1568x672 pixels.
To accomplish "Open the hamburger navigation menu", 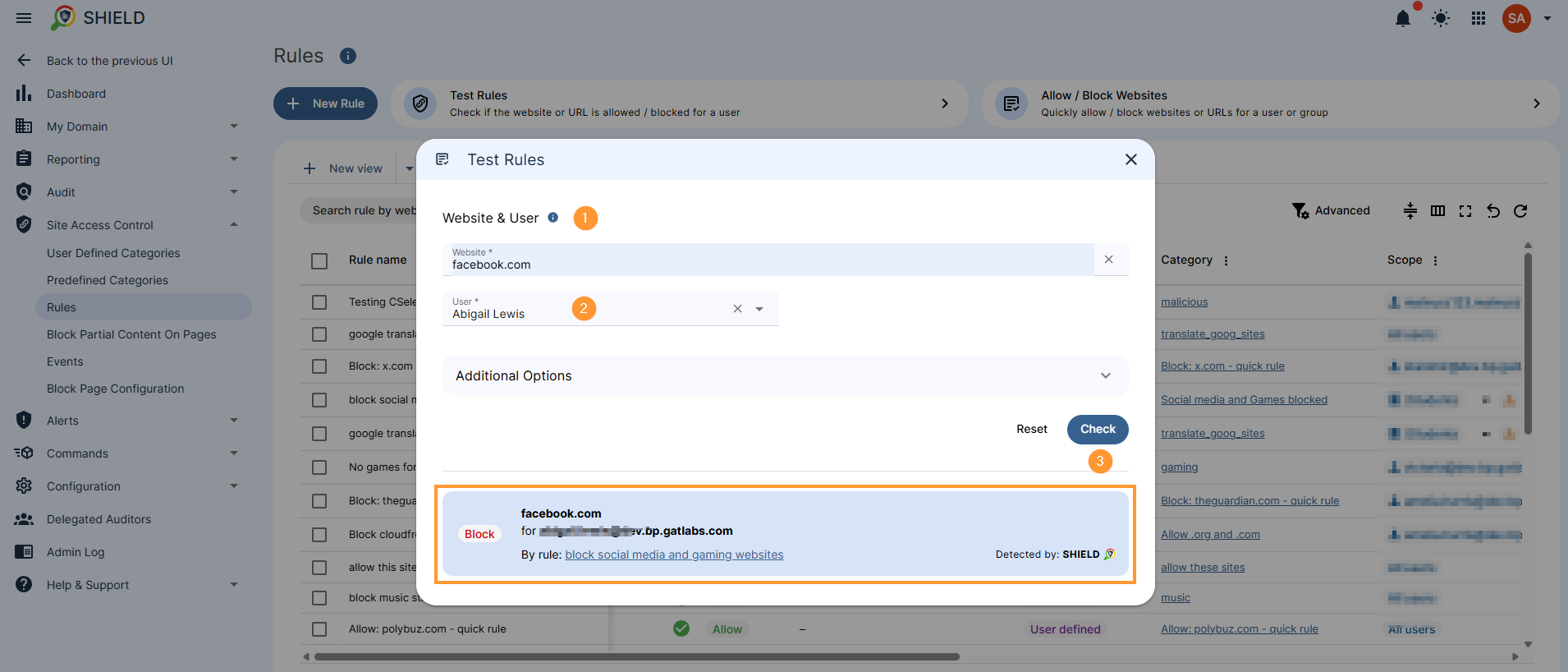I will tap(24, 18).
